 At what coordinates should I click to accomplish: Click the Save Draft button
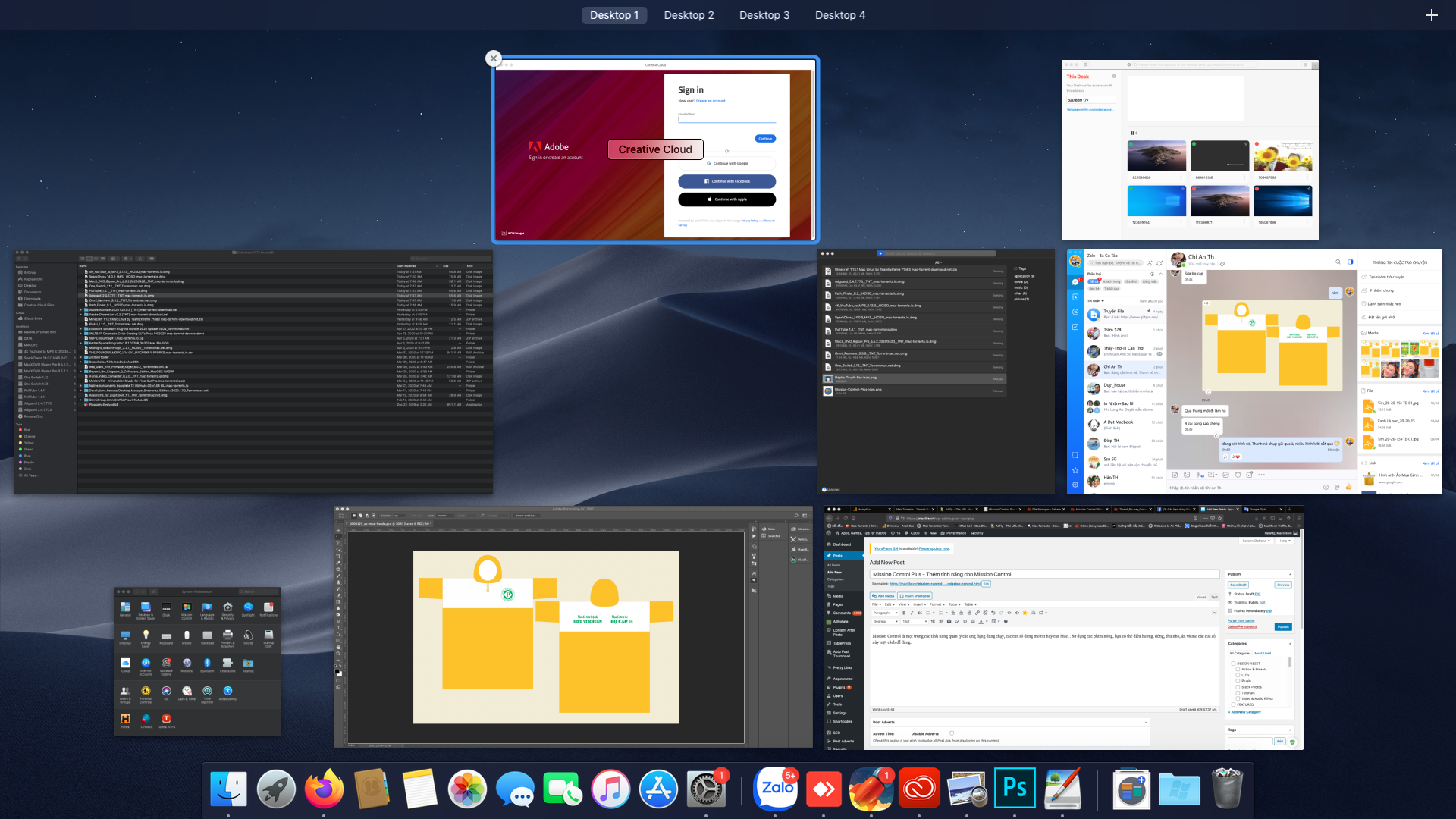coord(1238,585)
